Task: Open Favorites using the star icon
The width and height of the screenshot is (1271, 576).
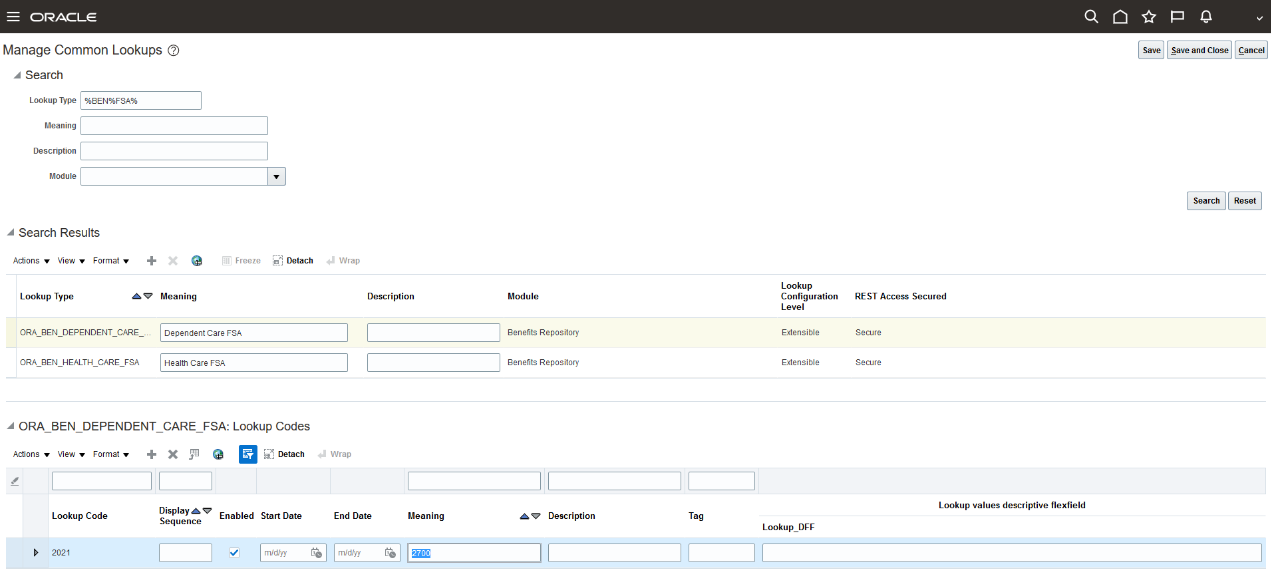Action: pyautogui.click(x=1149, y=17)
